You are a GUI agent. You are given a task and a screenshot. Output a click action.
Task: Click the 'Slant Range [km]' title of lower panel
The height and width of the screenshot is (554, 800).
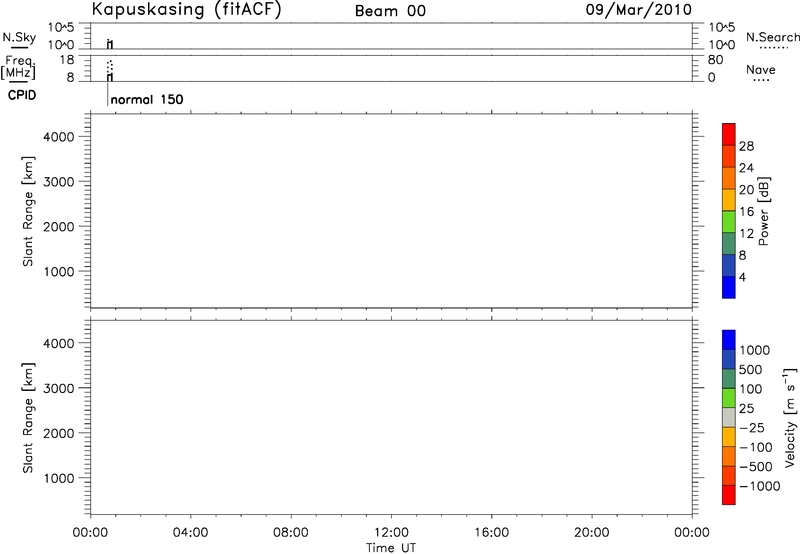point(28,418)
